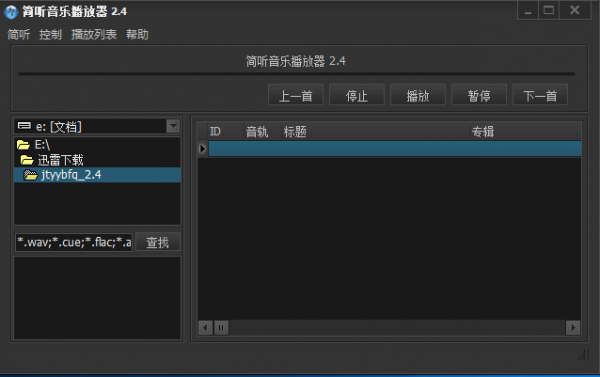Viewport: 600px width, 377px height.
Task: Click the open folder icon for jtyybfq_2.4
Action: click(30, 175)
